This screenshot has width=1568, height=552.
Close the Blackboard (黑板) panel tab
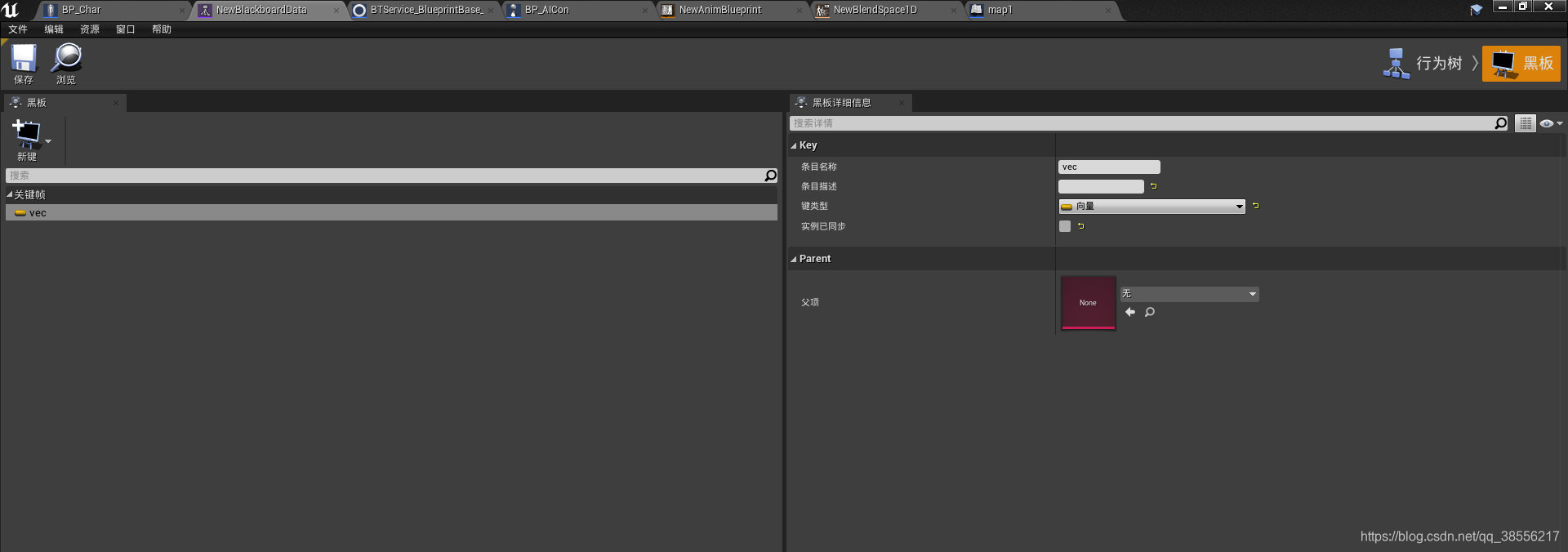(116, 103)
